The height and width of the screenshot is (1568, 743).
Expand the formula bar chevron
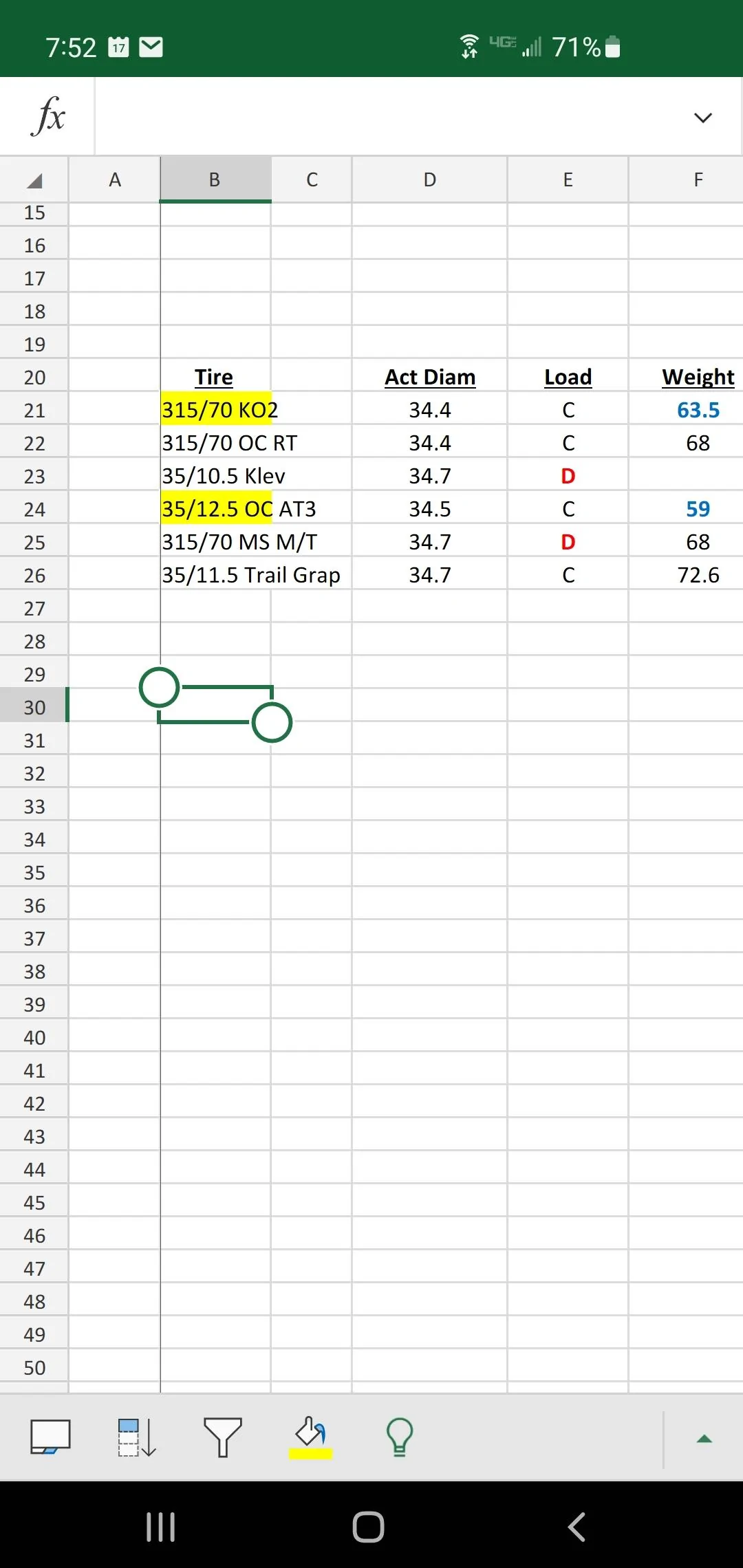[702, 118]
